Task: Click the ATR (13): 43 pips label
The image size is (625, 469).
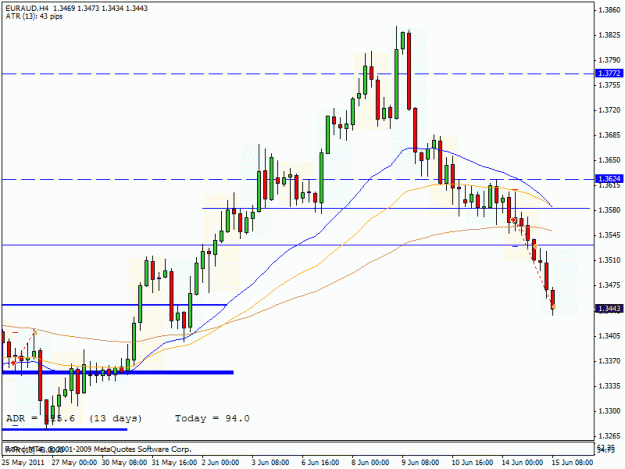Action: coord(34,16)
